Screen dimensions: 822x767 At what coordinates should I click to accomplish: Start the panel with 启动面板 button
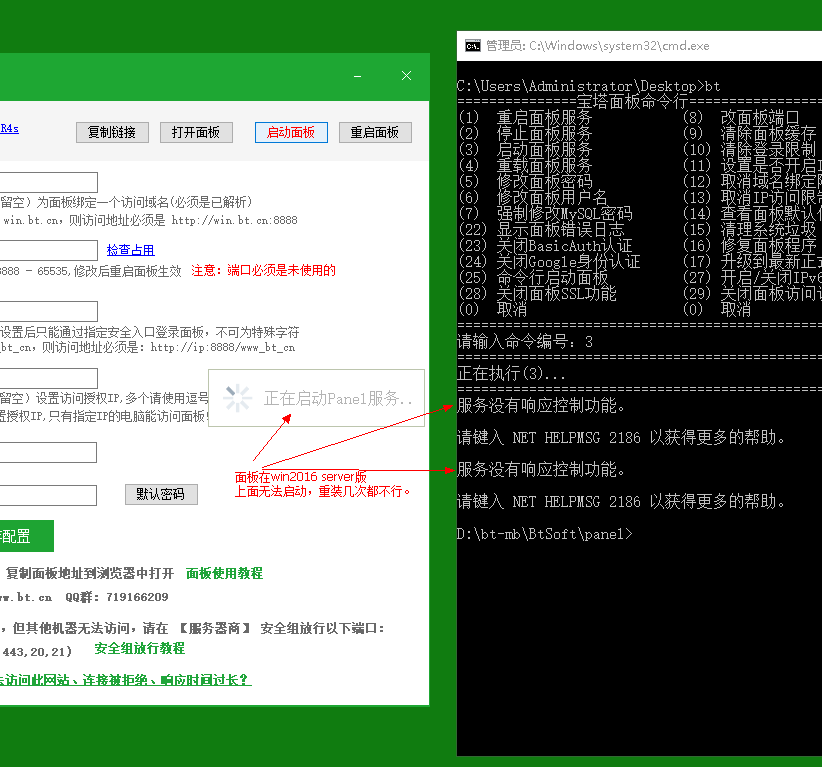point(291,133)
